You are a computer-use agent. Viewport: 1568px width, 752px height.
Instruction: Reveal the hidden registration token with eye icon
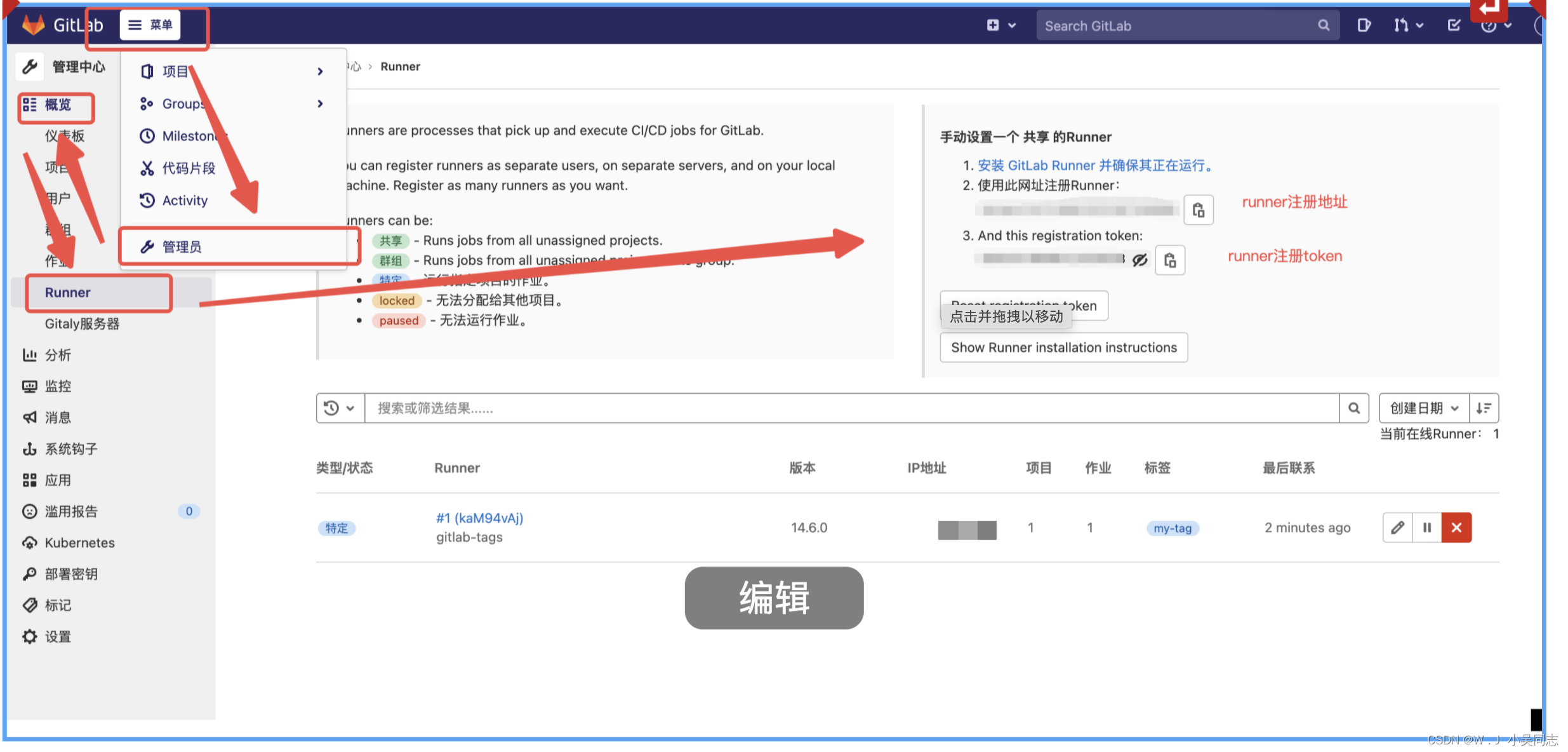1140,260
